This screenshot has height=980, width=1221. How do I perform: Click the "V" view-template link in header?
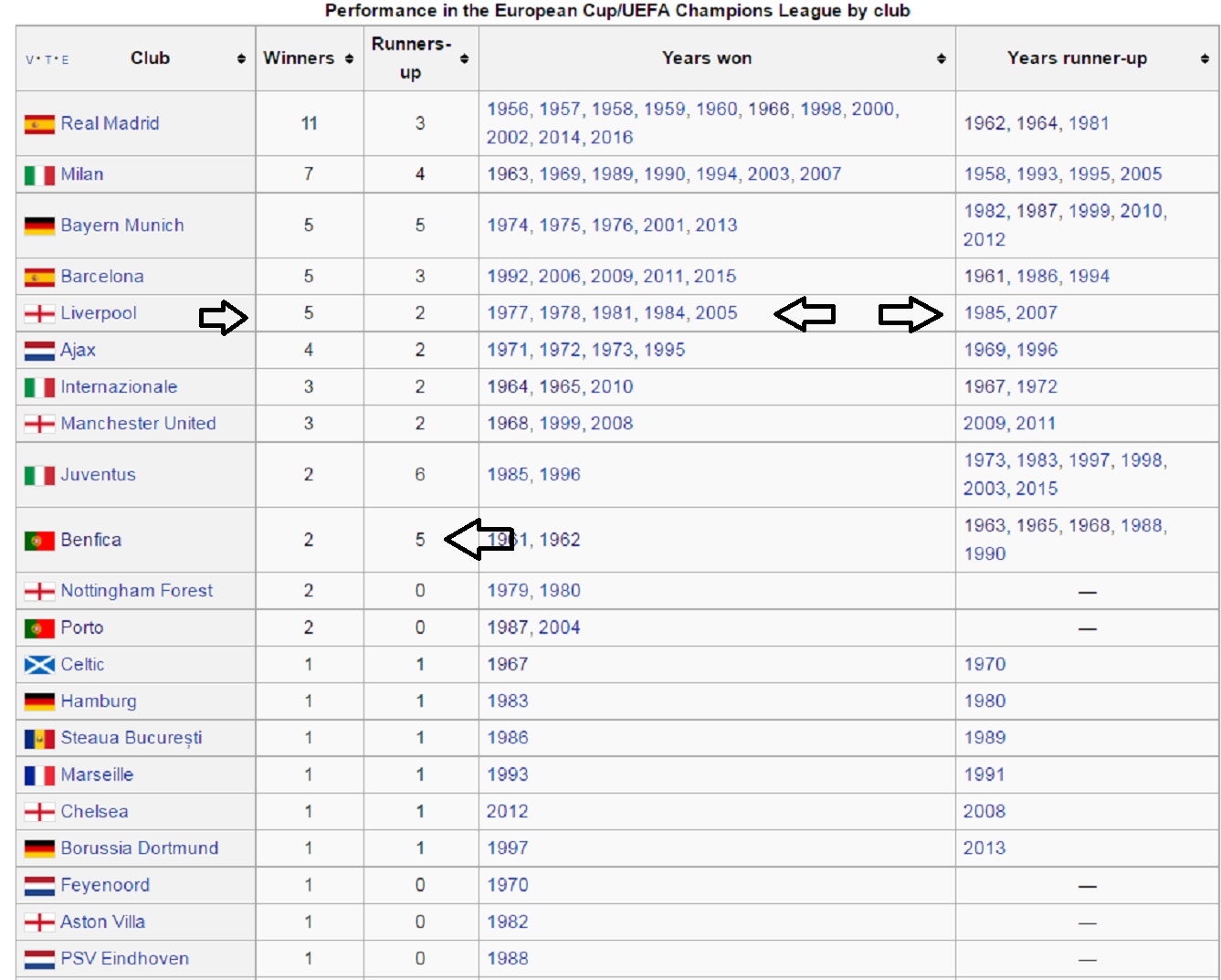[30, 60]
